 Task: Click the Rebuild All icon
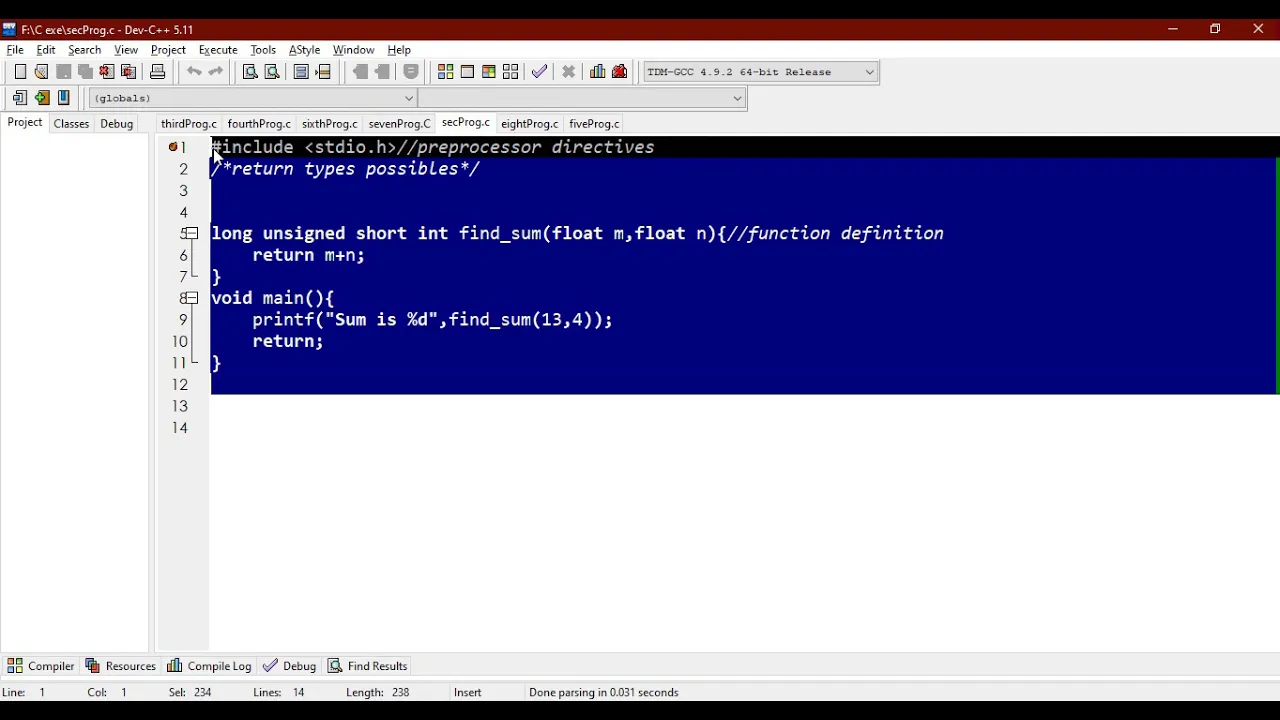point(511,72)
